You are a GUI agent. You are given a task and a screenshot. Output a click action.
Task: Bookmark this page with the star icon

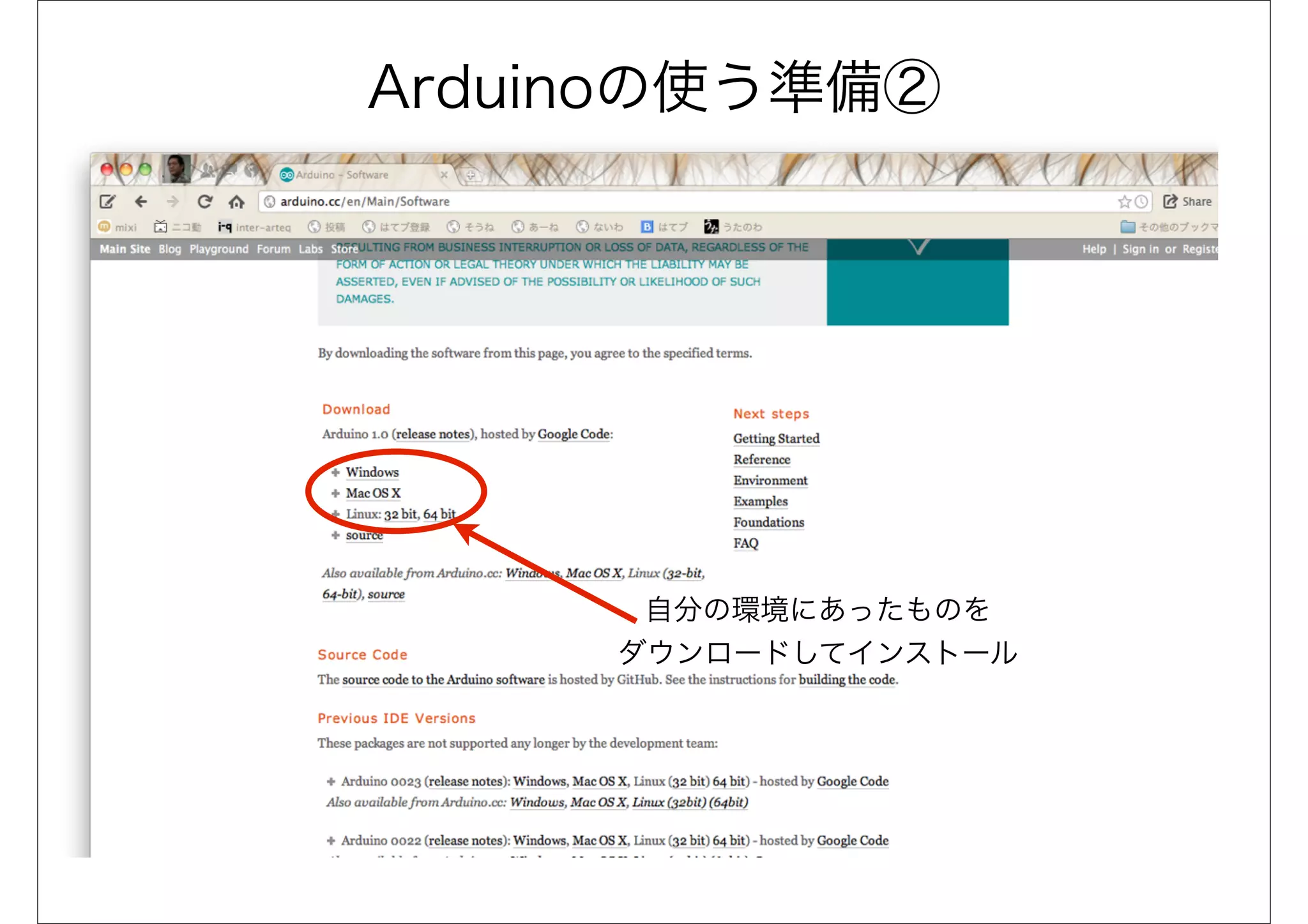point(1124,202)
